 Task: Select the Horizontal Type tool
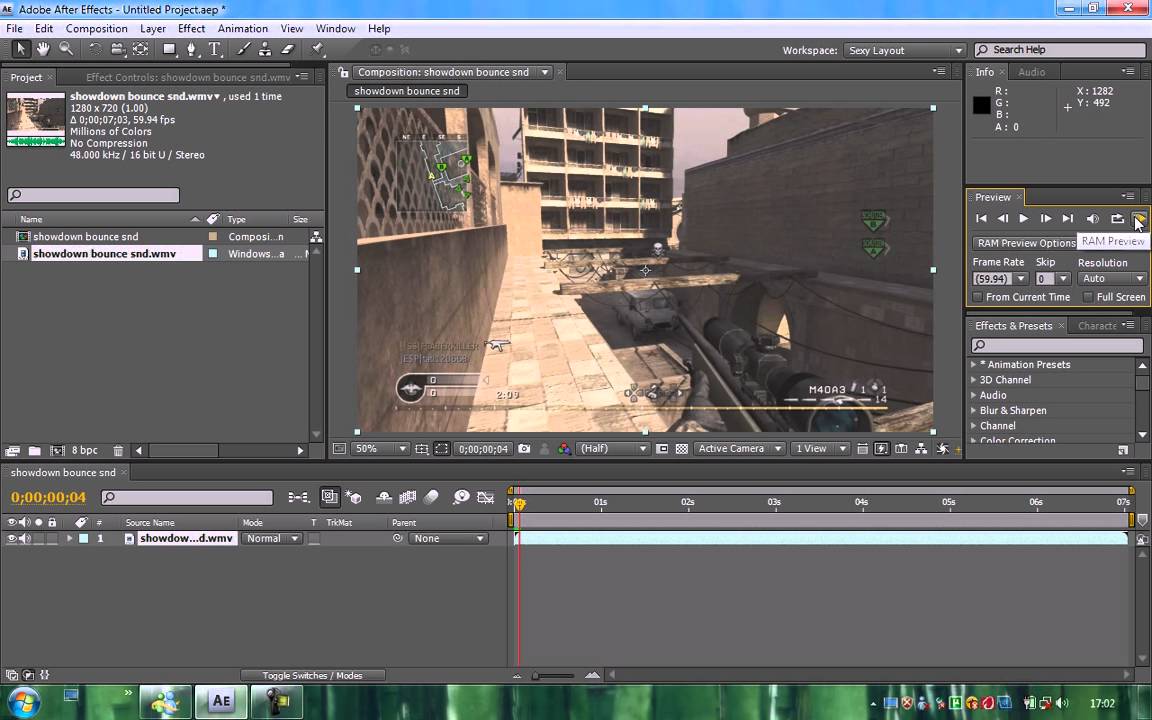point(215,49)
